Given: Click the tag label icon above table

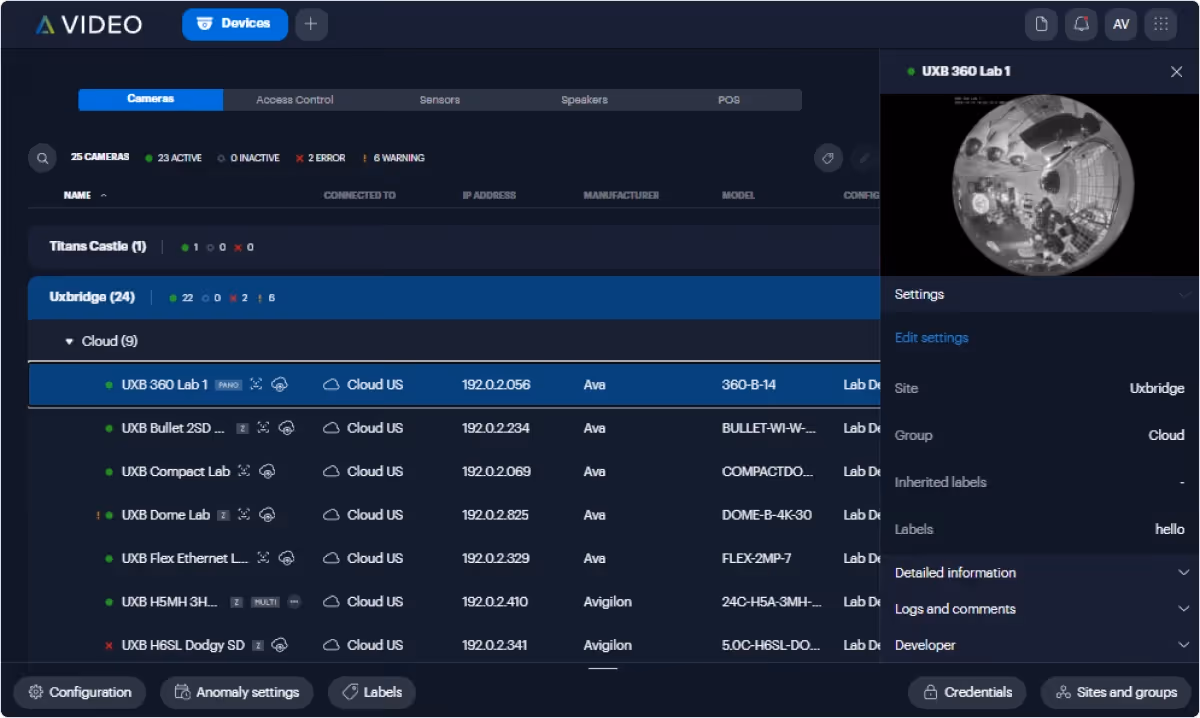Looking at the screenshot, I should [828, 158].
